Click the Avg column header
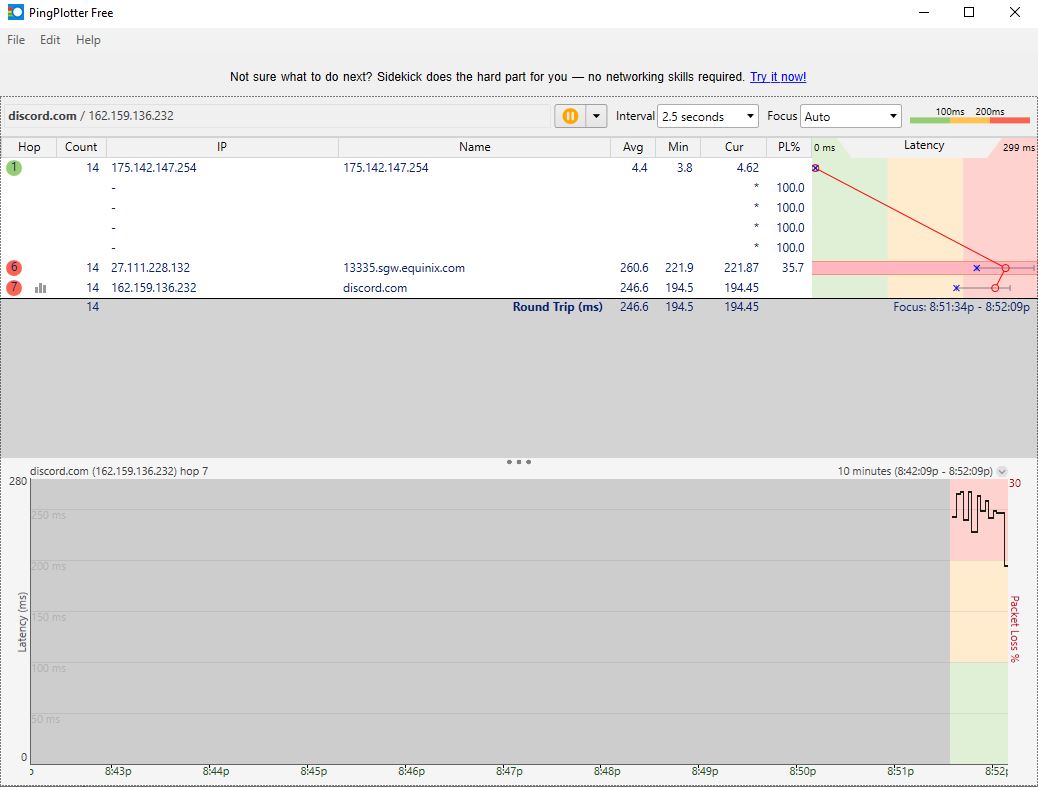Viewport: 1038px width, 787px height. (x=633, y=147)
